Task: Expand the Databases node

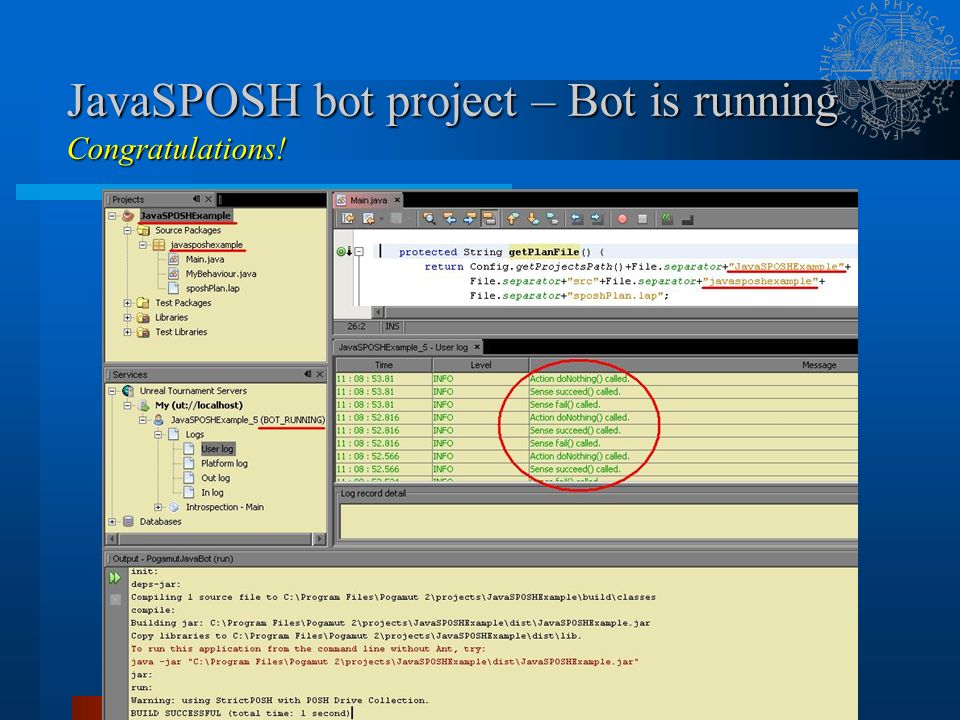Action: [x=112, y=522]
